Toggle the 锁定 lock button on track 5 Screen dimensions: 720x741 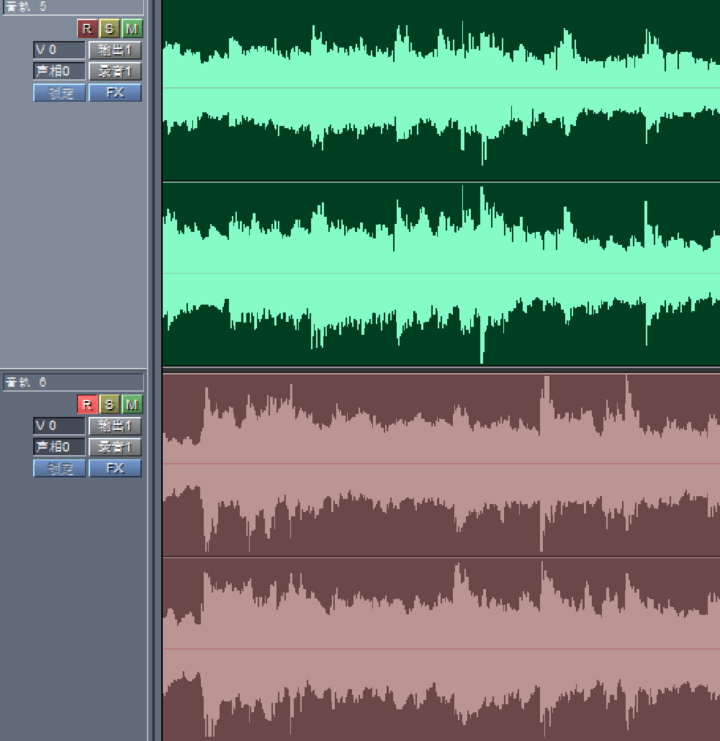click(59, 93)
